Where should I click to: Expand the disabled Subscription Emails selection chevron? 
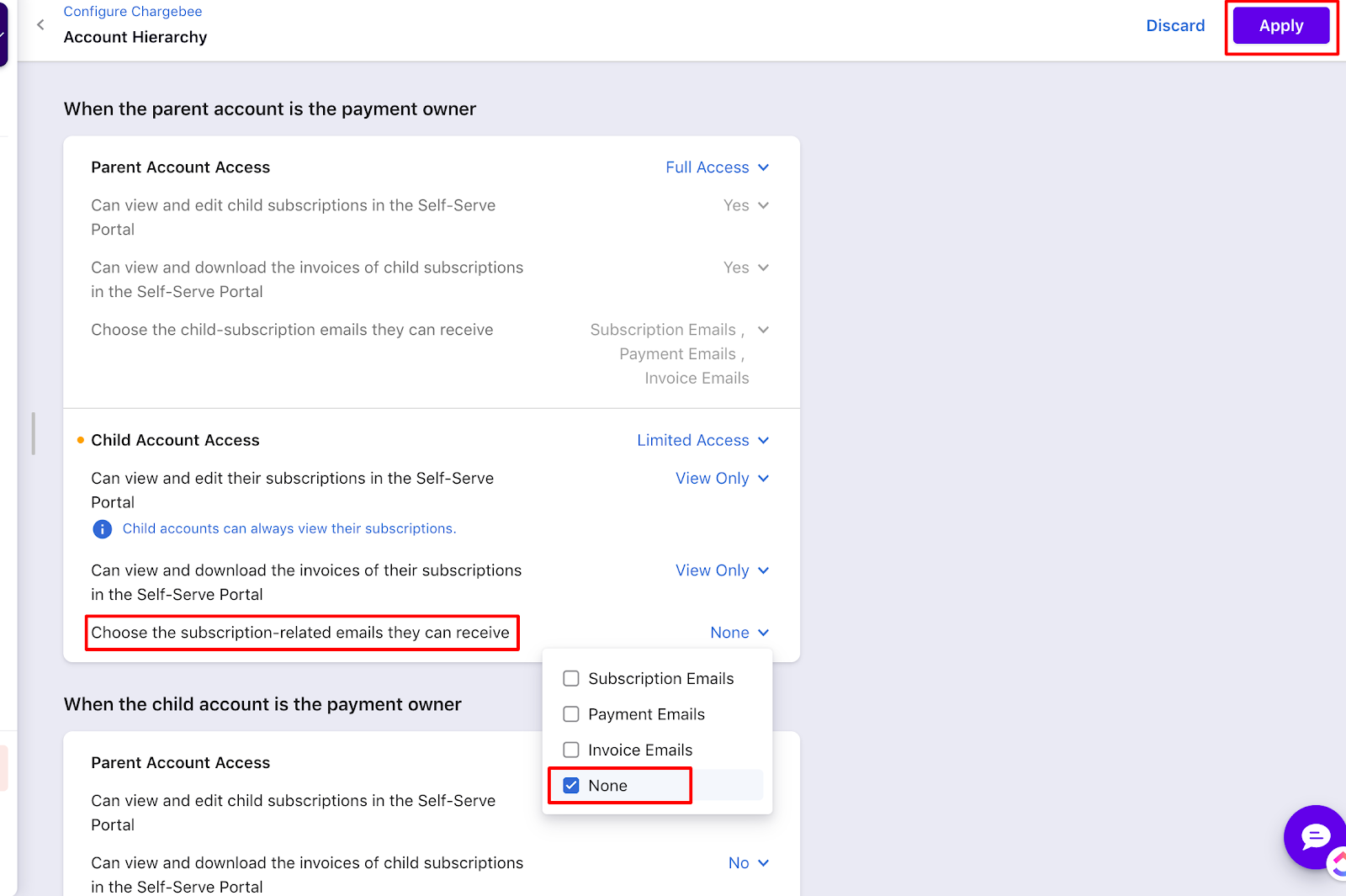tap(763, 330)
